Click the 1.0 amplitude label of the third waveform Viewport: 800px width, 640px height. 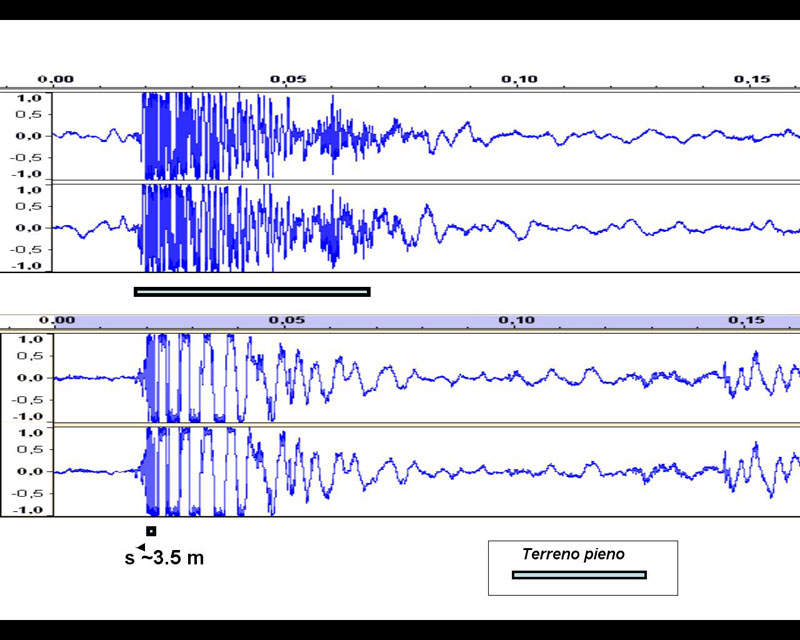tap(28, 340)
